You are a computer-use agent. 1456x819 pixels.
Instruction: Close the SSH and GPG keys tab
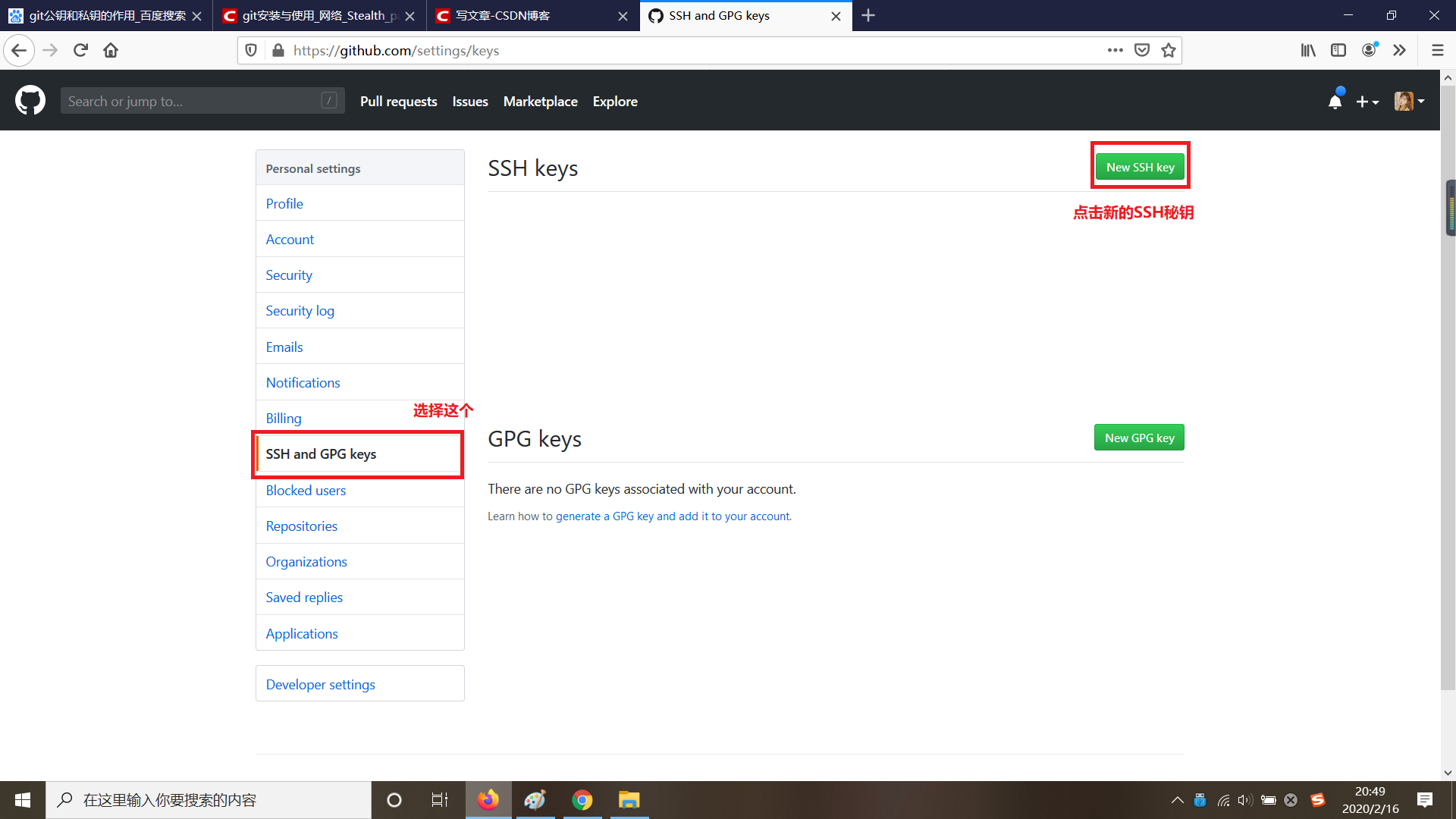836,16
